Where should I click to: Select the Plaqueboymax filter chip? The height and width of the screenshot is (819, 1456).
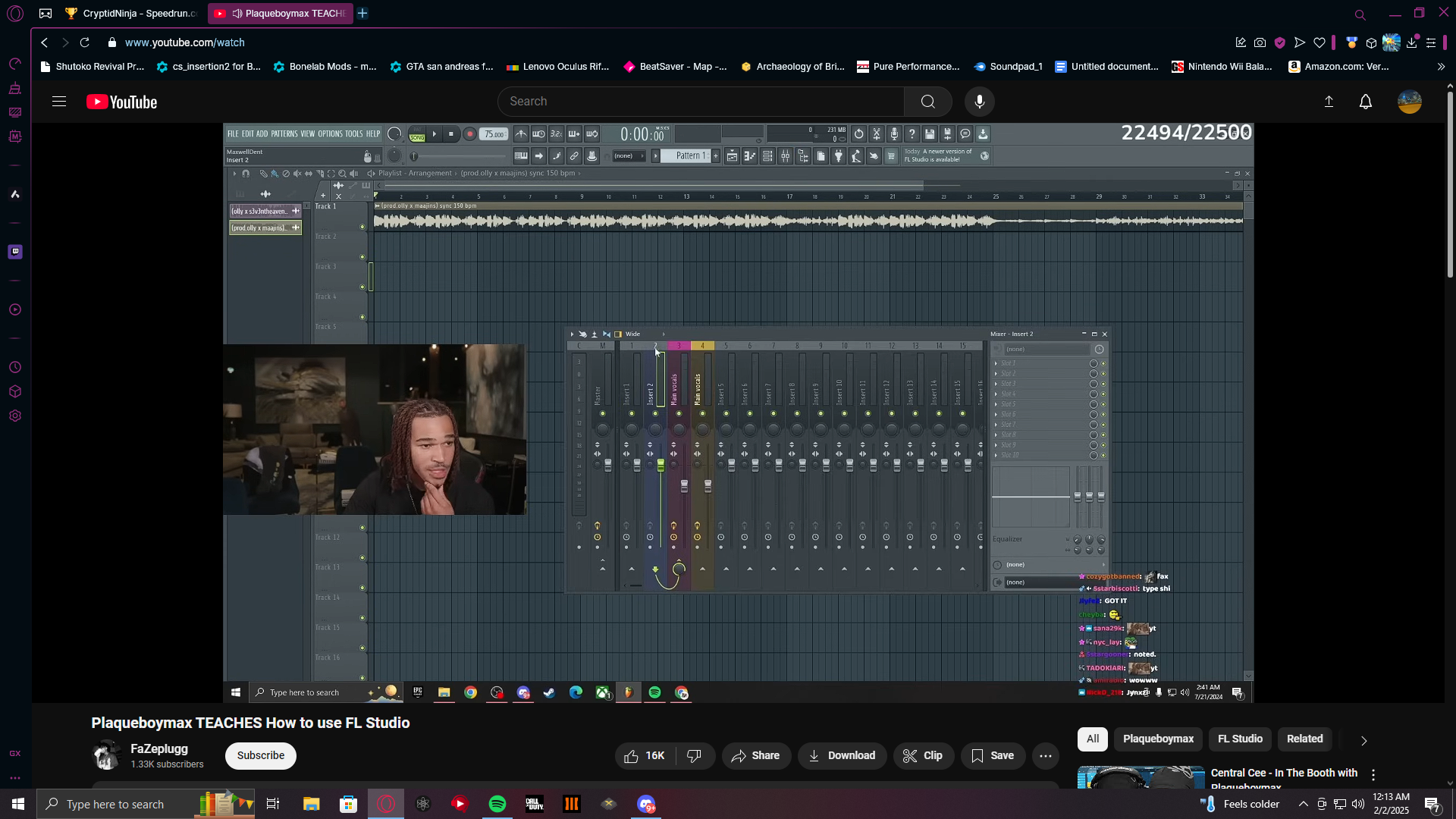(1158, 739)
